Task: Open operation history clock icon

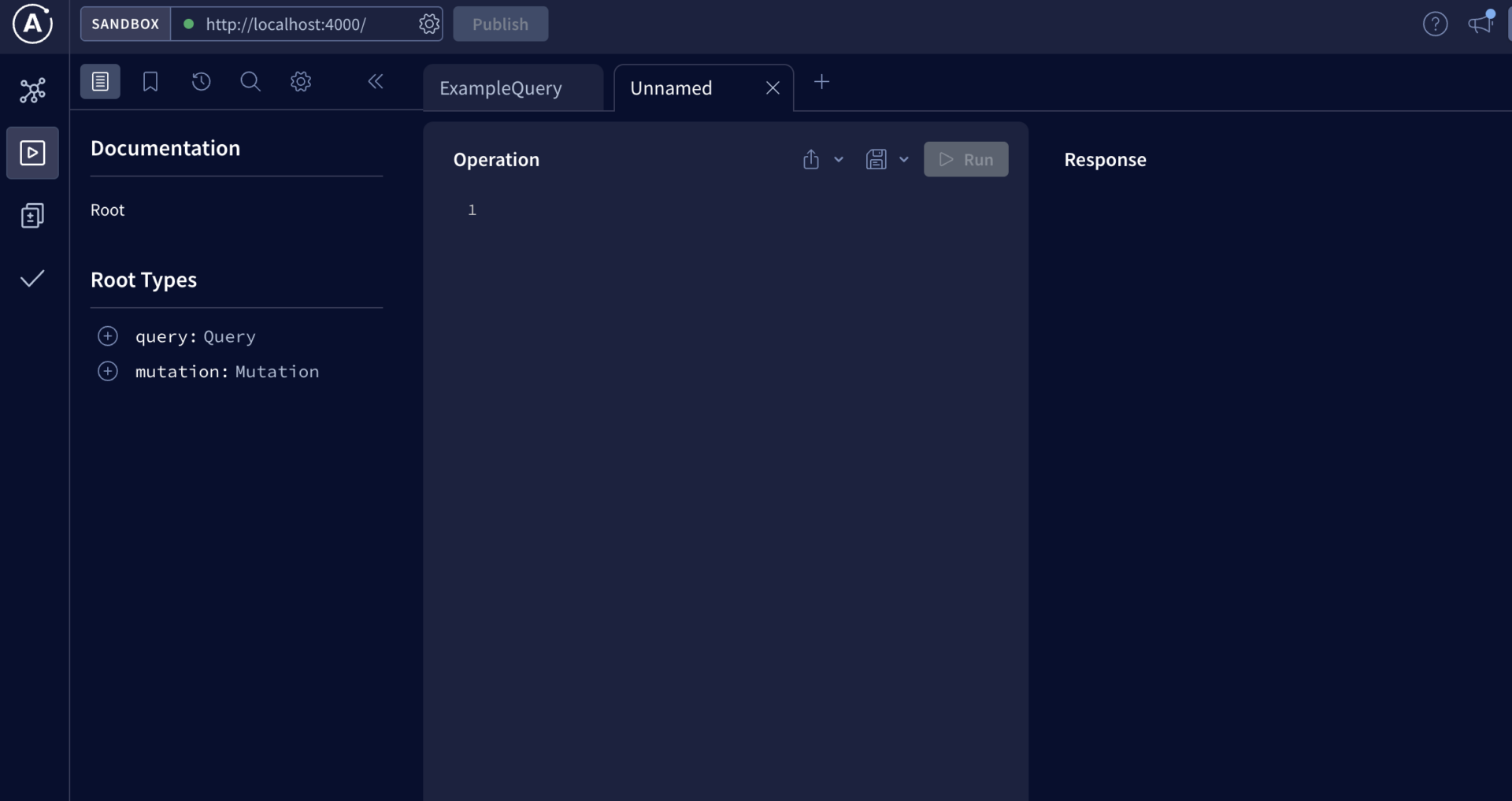Action: [x=201, y=81]
